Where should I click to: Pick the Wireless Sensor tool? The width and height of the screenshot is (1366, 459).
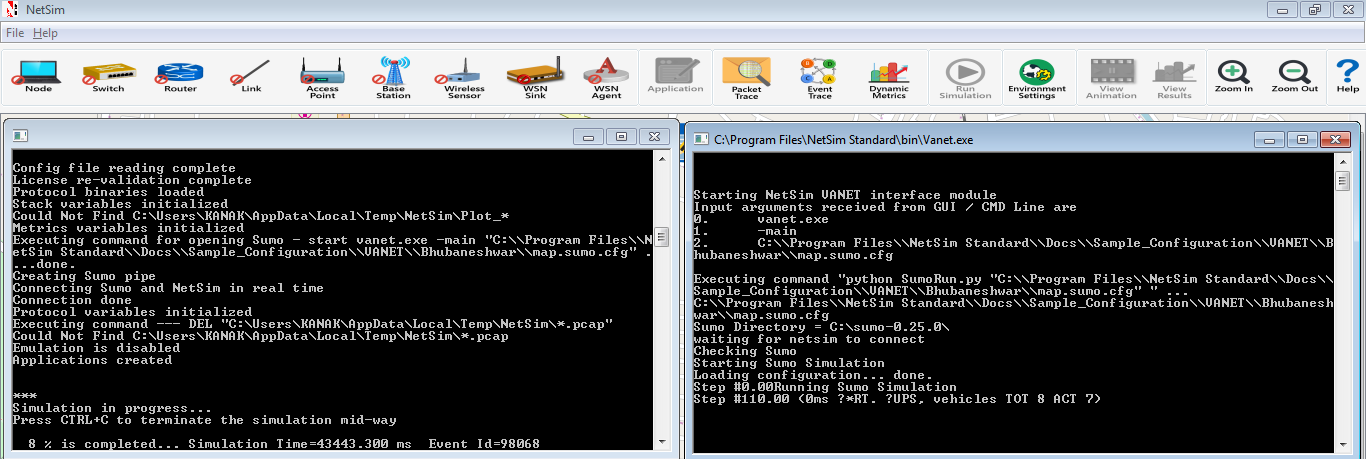pyautogui.click(x=464, y=78)
